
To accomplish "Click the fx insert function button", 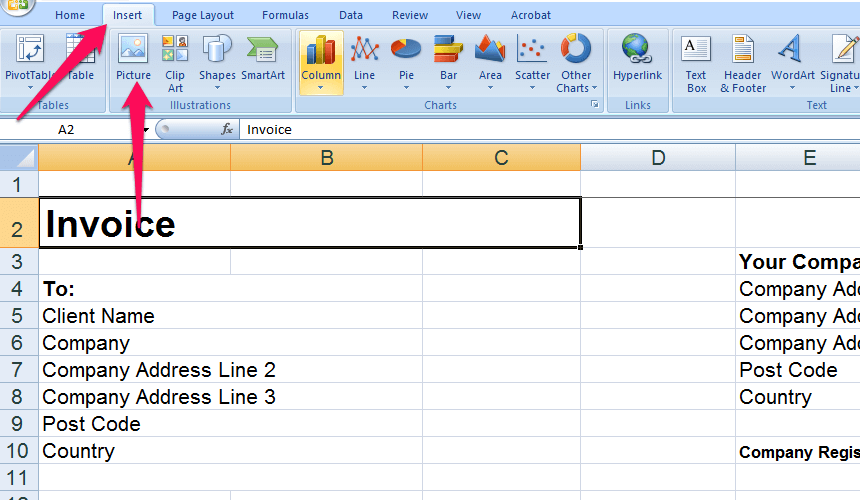I will click(x=227, y=129).
